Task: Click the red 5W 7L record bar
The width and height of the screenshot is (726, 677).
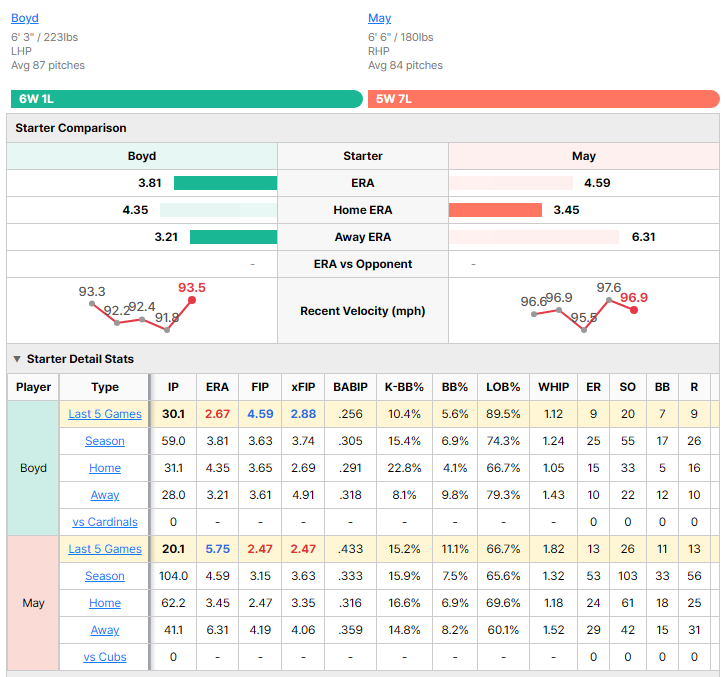Action: [544, 99]
